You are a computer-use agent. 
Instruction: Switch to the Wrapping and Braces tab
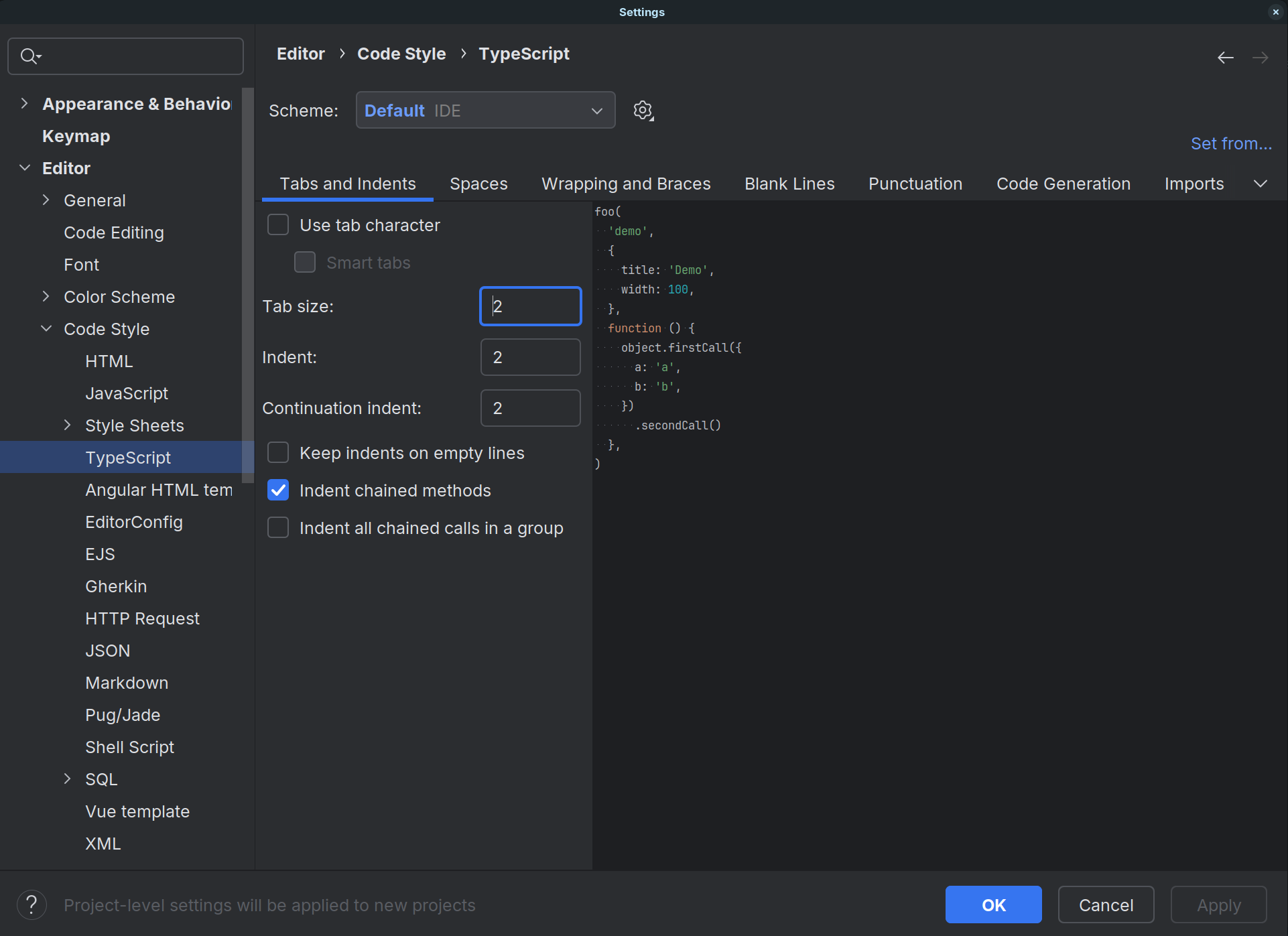625,184
